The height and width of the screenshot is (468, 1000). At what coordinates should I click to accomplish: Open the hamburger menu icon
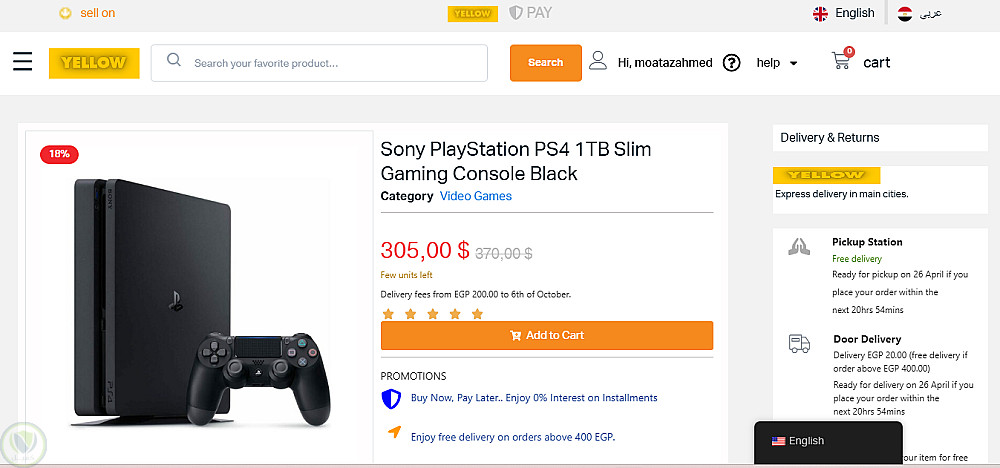click(23, 62)
